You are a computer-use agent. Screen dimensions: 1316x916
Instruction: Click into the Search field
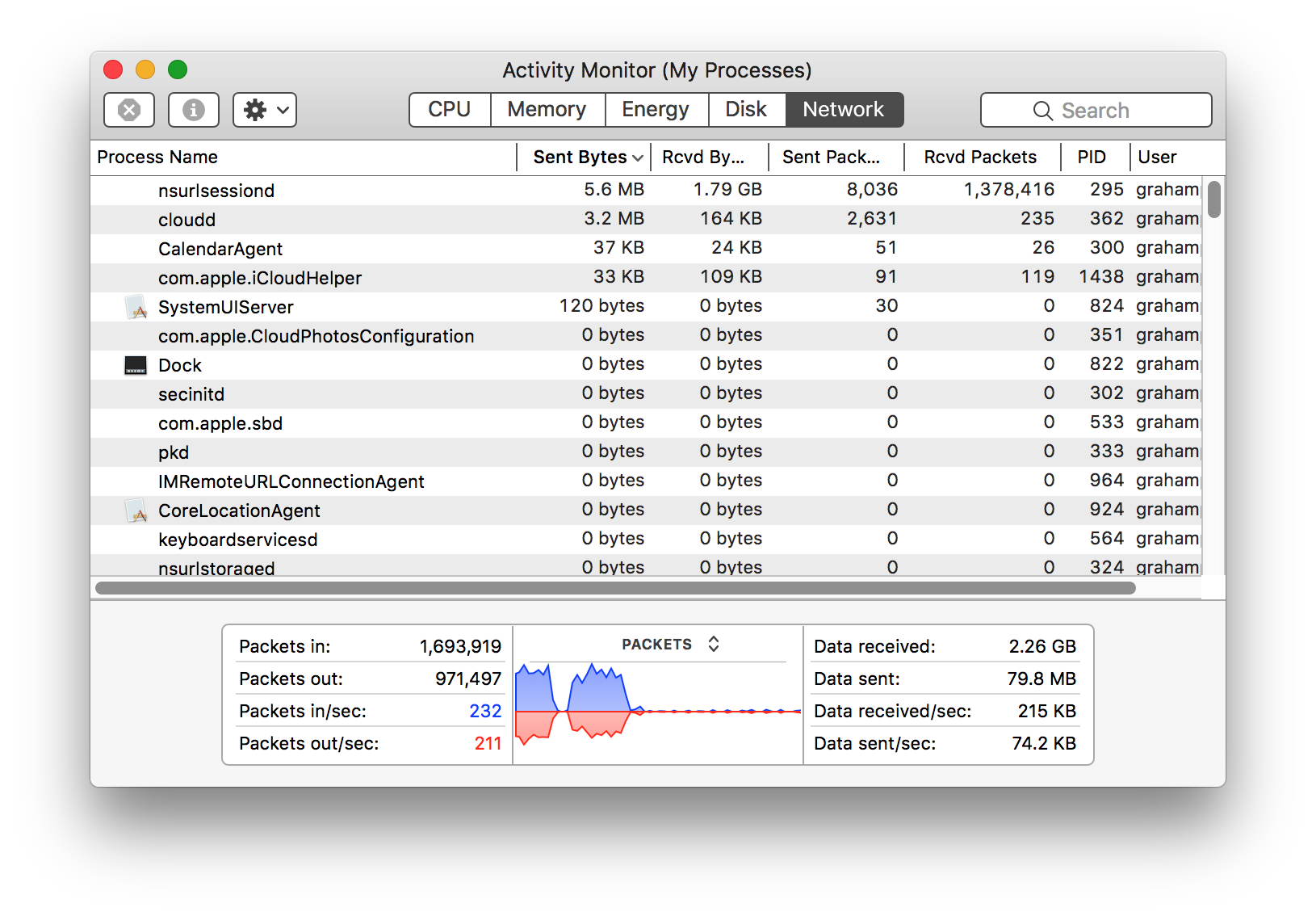pyautogui.click(x=1096, y=110)
